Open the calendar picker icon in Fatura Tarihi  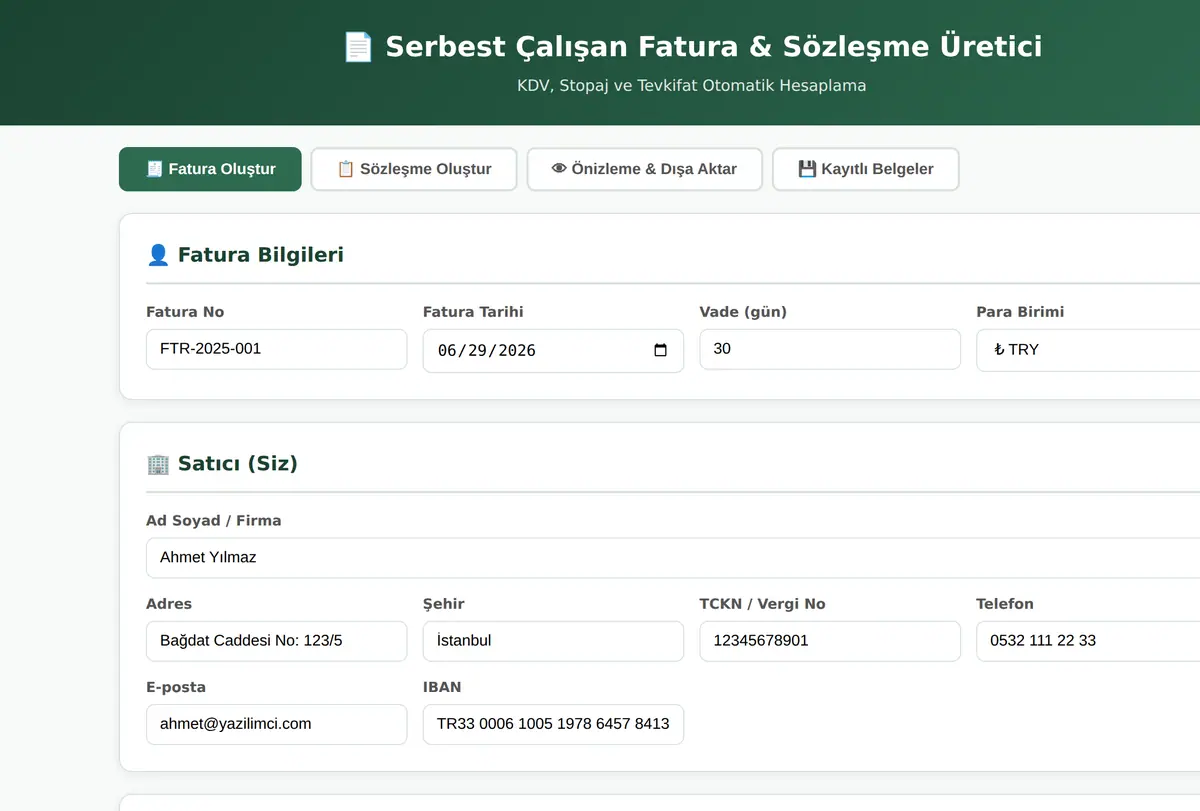(x=660, y=351)
